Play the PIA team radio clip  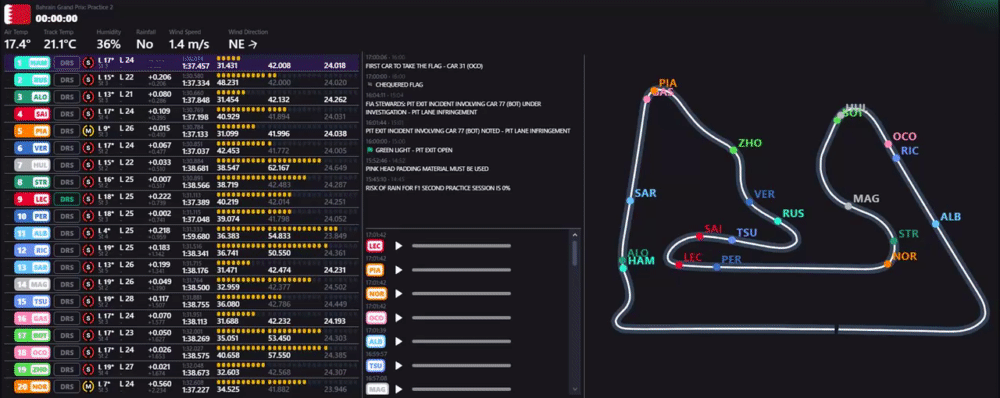point(399,270)
